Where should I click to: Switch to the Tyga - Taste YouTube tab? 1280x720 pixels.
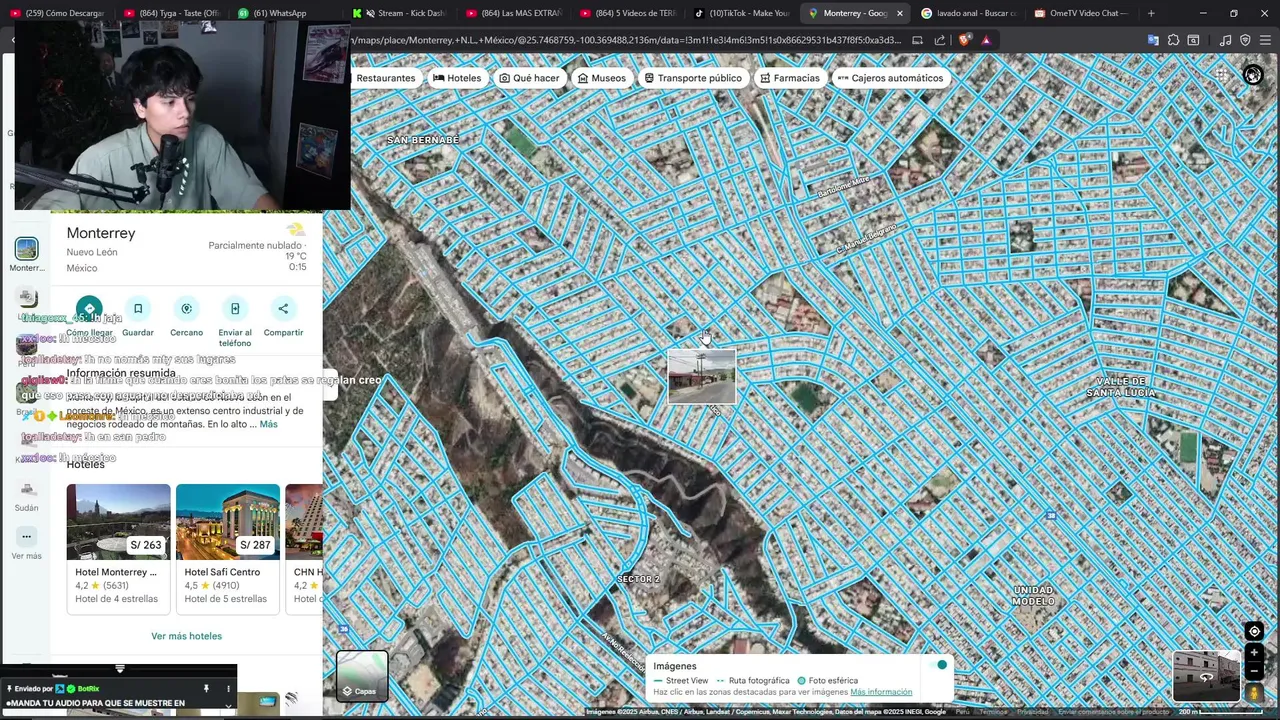(171, 13)
